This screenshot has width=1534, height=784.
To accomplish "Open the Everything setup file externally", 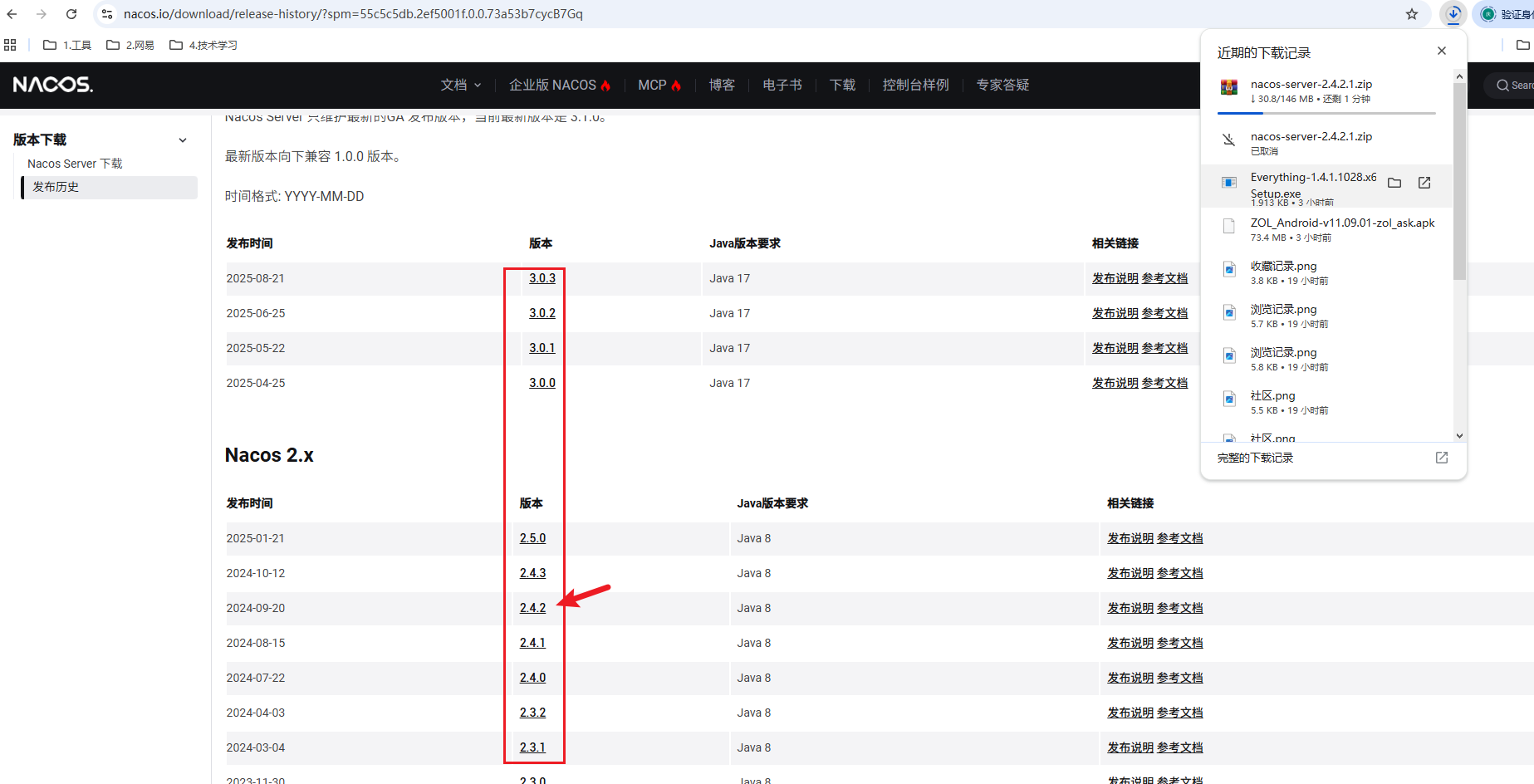I will [1424, 183].
